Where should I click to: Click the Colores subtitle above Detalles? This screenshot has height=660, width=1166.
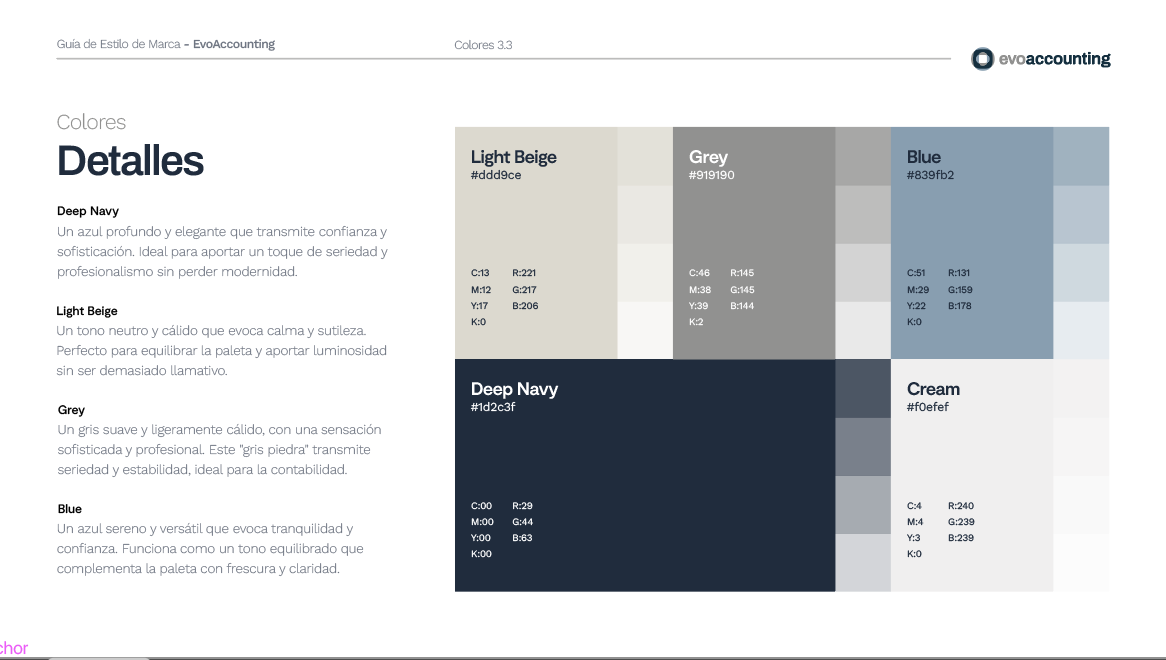(x=92, y=122)
